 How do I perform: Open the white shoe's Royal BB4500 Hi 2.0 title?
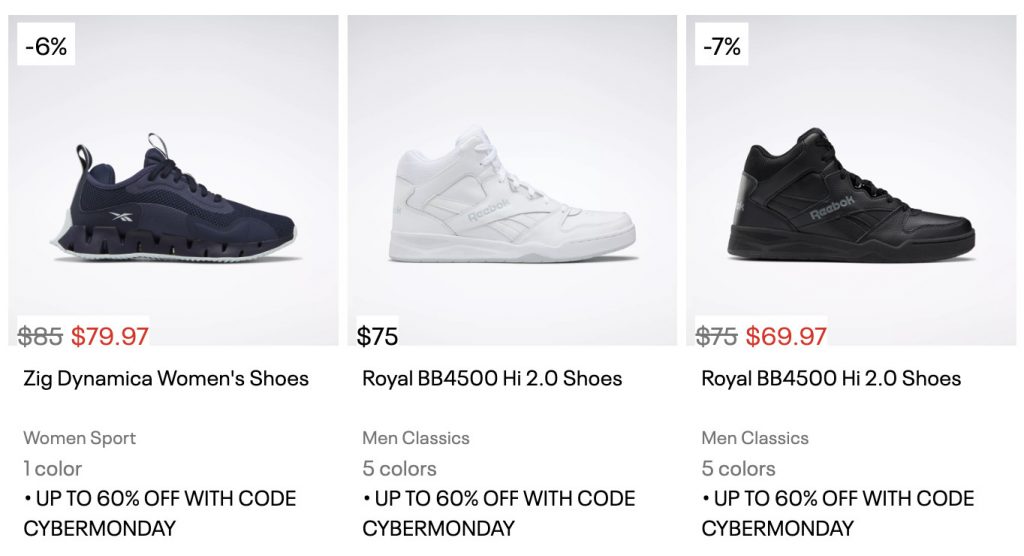[x=492, y=378]
